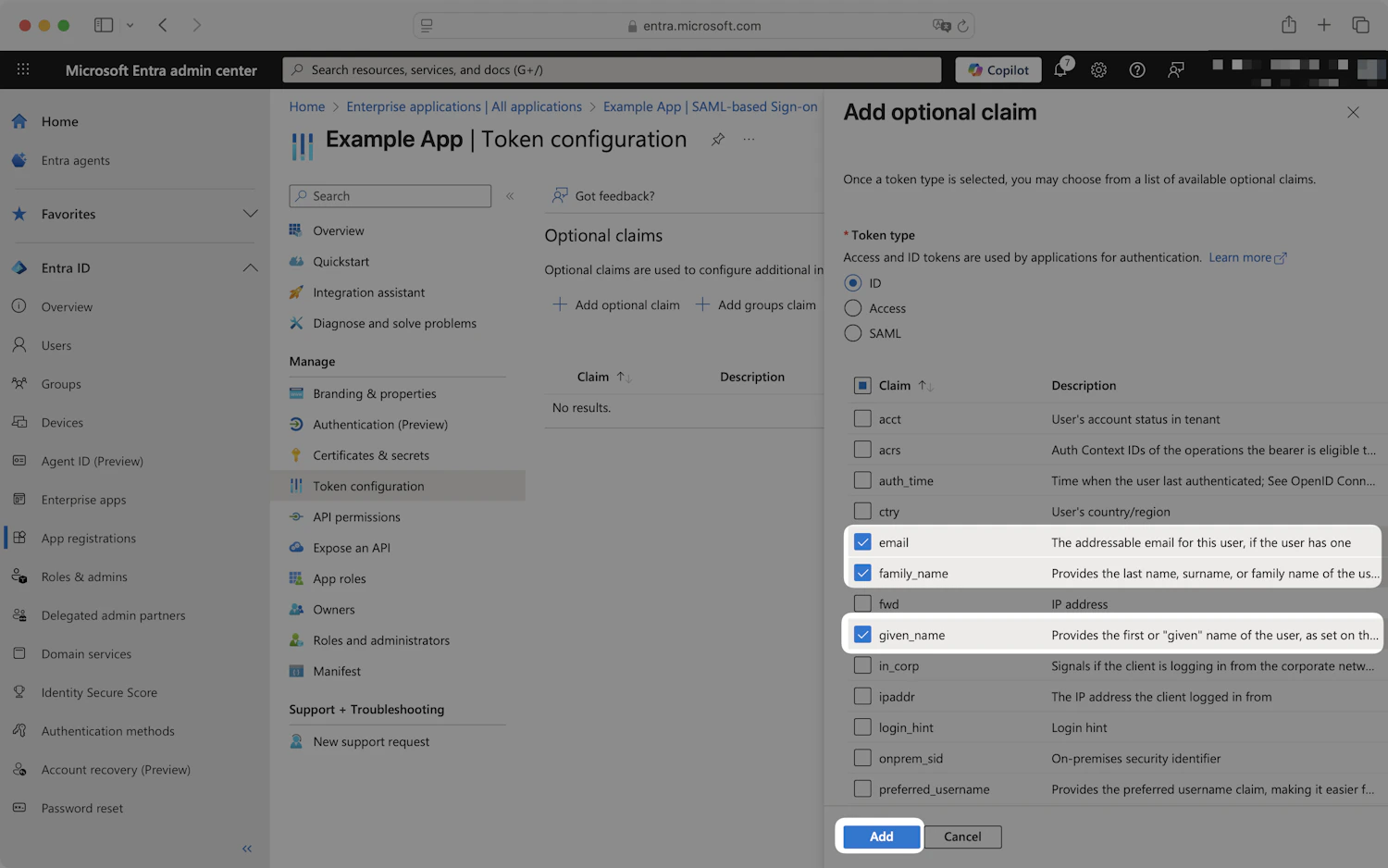Uncheck the family_name claim checkbox

point(862,573)
